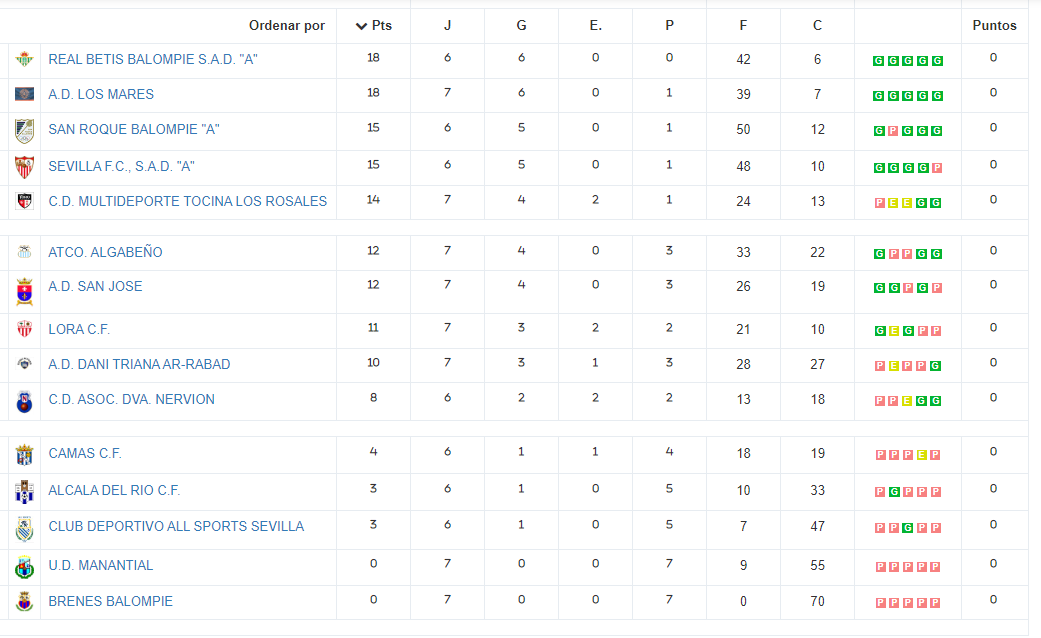Select the Brenes Balompie crest icon
1041x638 pixels.
tap(25, 601)
